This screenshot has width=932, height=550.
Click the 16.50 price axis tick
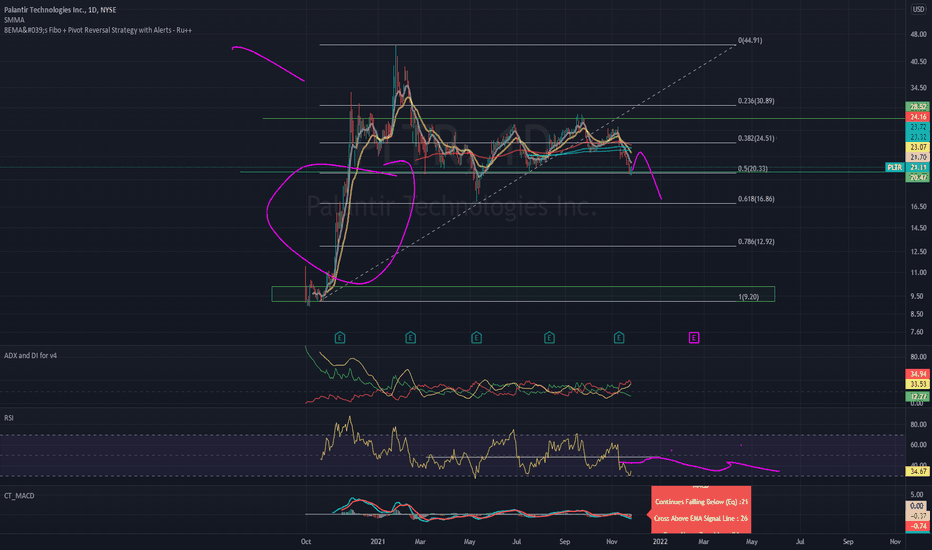tap(918, 207)
